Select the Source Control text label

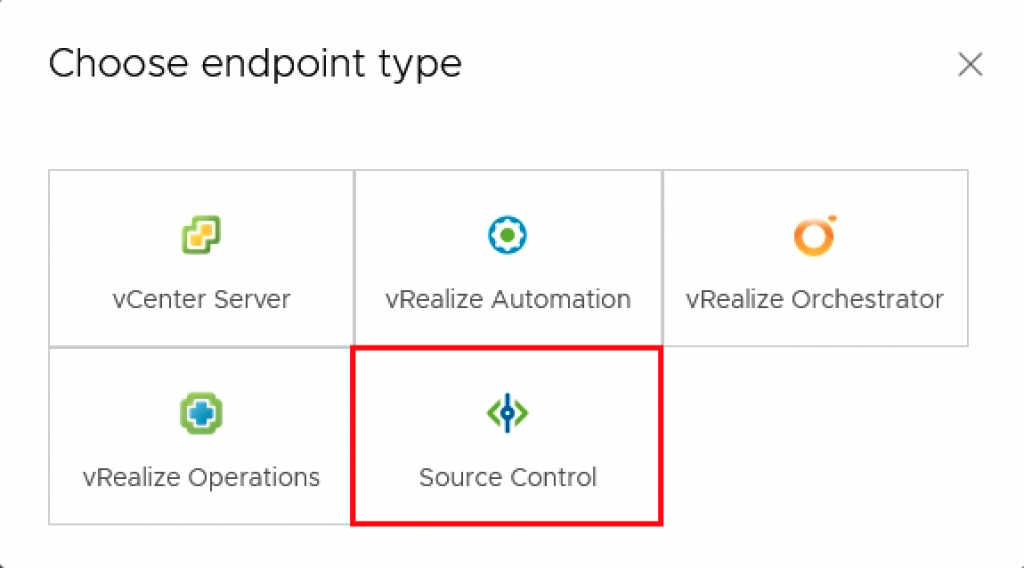[x=508, y=478]
